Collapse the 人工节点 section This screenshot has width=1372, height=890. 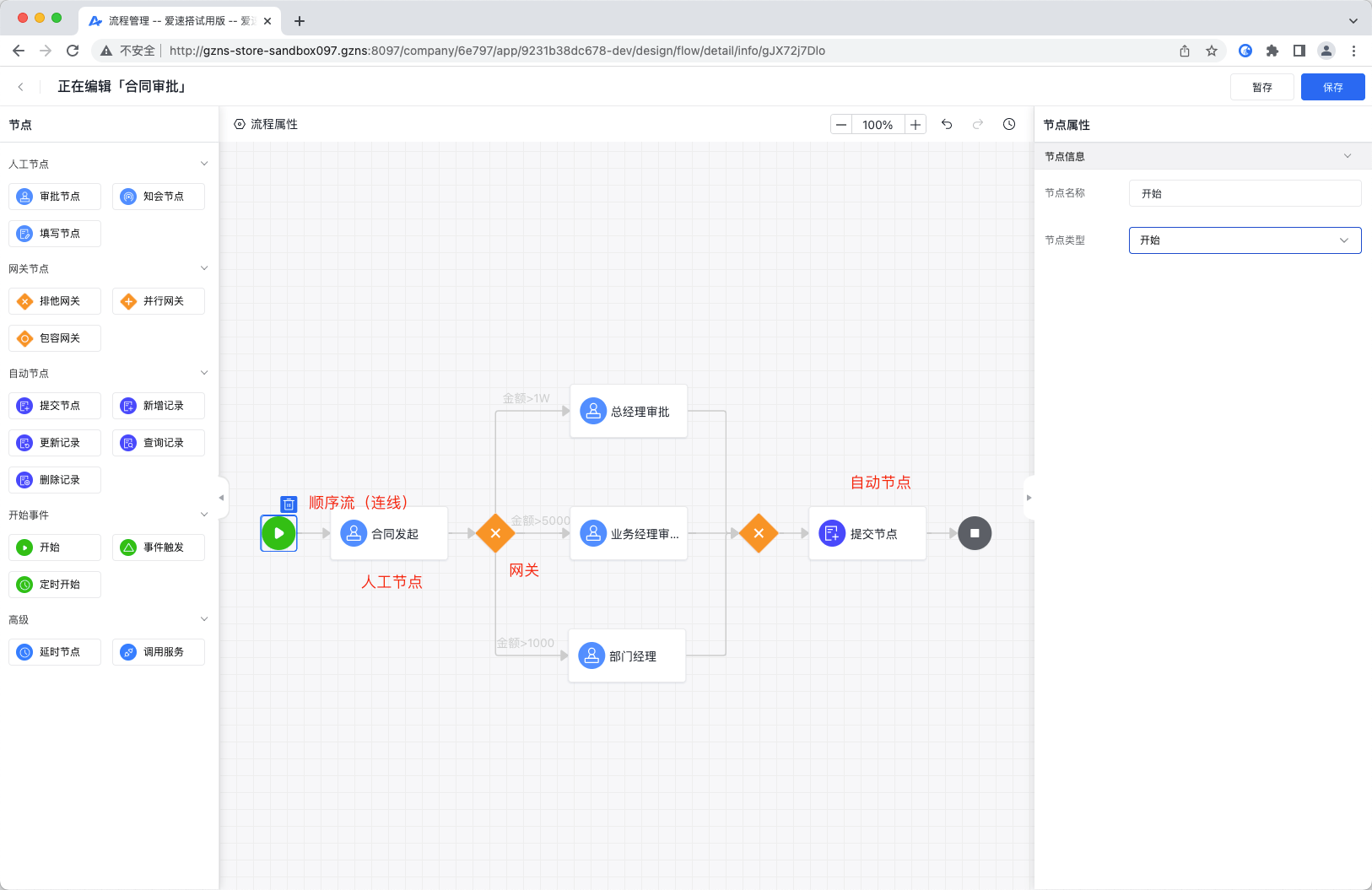(x=203, y=163)
